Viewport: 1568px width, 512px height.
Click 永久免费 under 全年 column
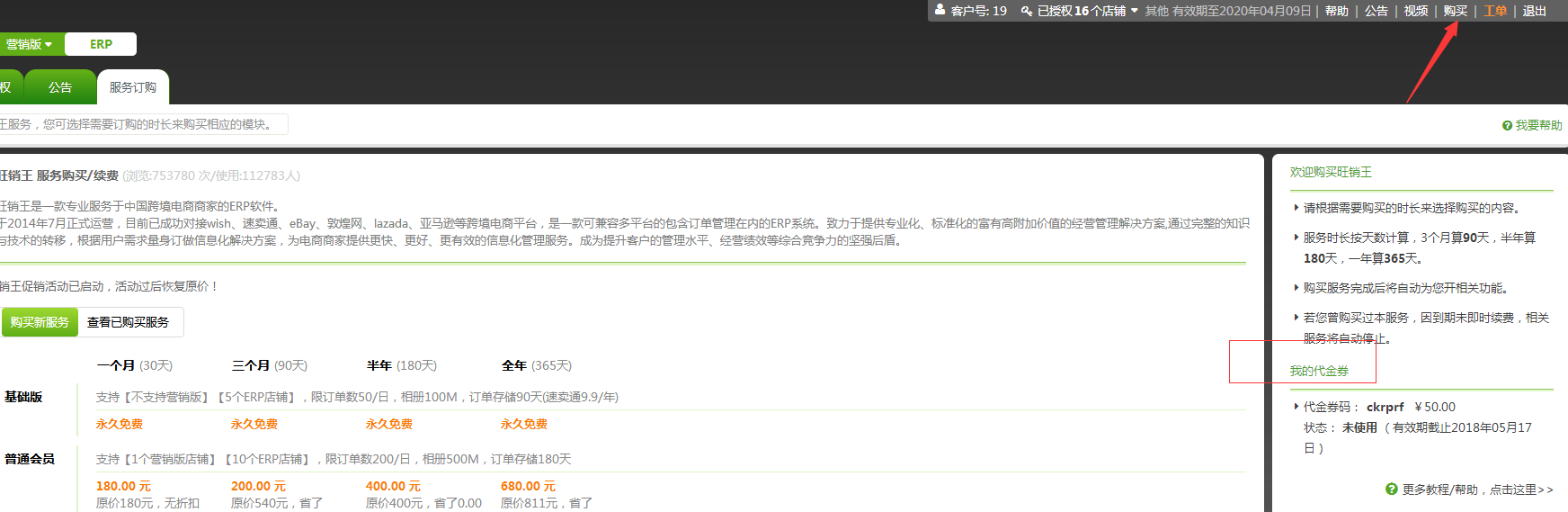[x=524, y=424]
